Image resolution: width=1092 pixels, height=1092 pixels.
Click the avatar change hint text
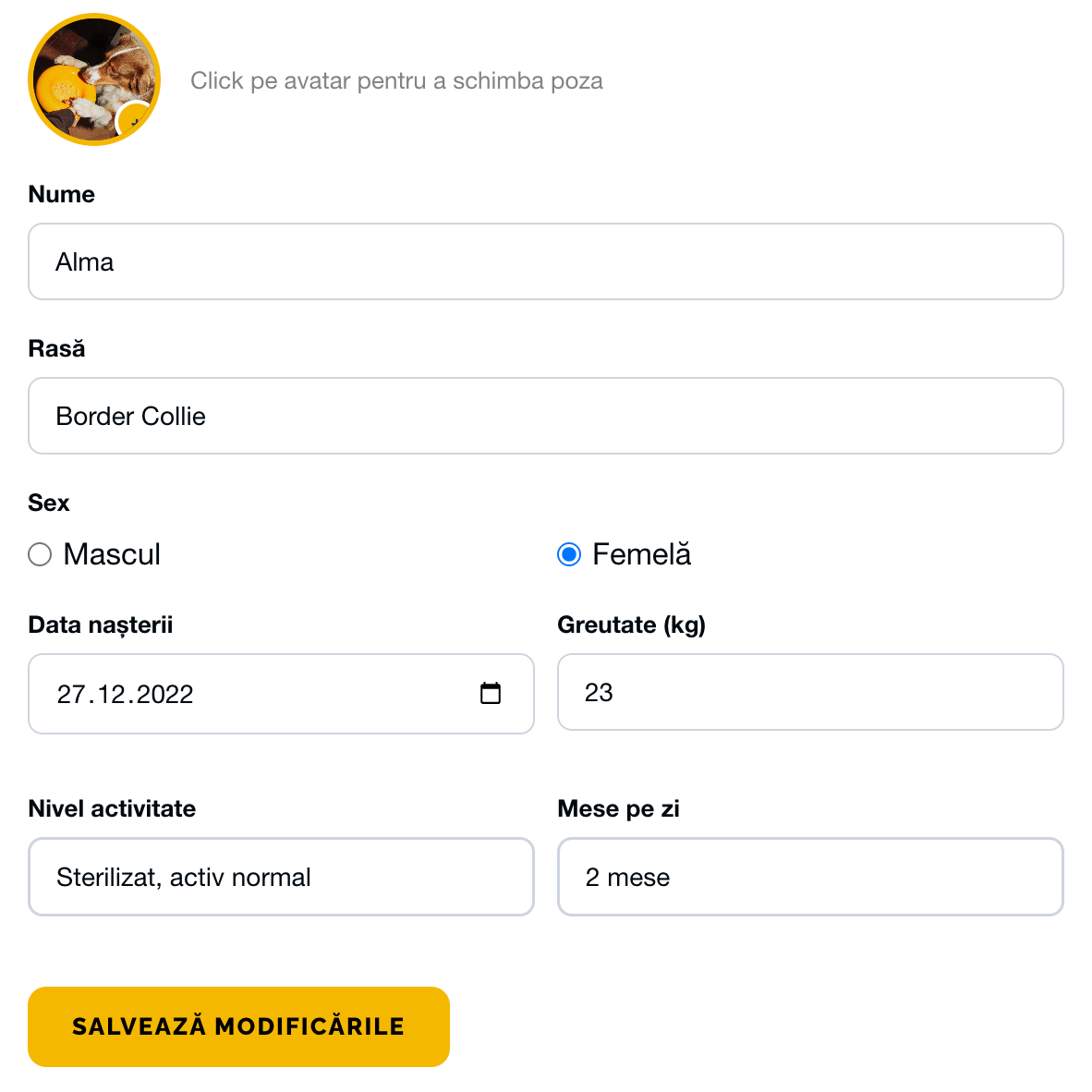click(x=396, y=81)
